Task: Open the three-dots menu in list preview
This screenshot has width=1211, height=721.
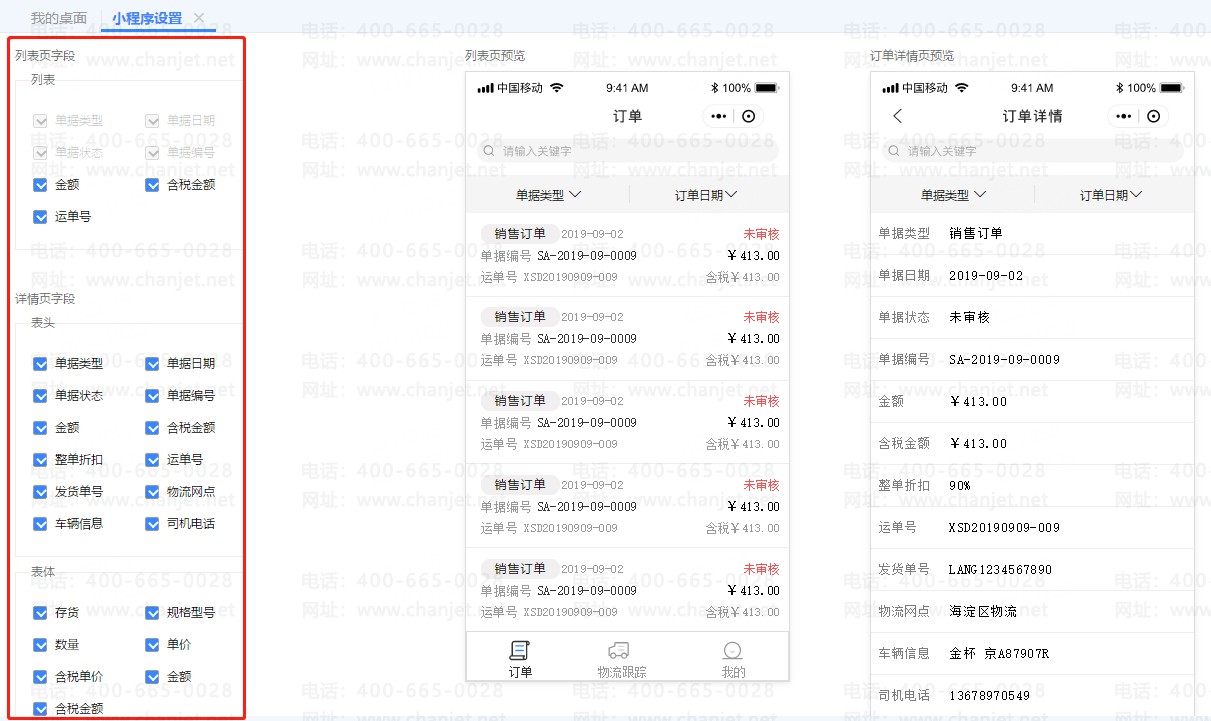Action: [x=718, y=116]
